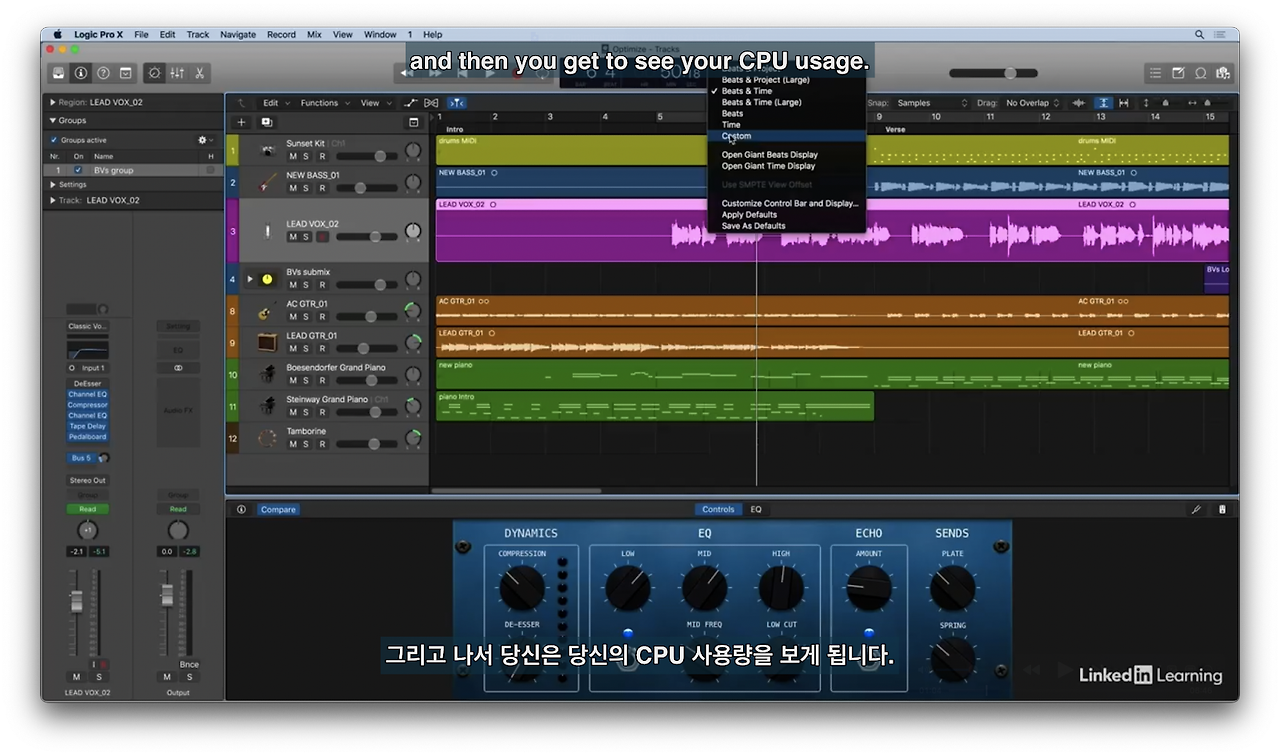1280x756 pixels.
Task: Uncheck the Groups active checkbox
Action: (54, 140)
